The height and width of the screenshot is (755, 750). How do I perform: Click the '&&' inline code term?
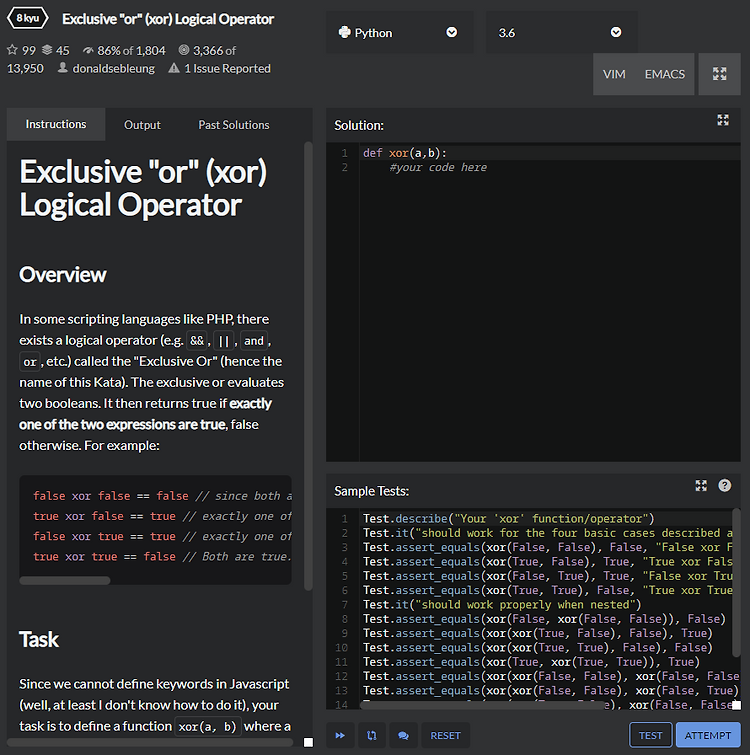coord(197,341)
